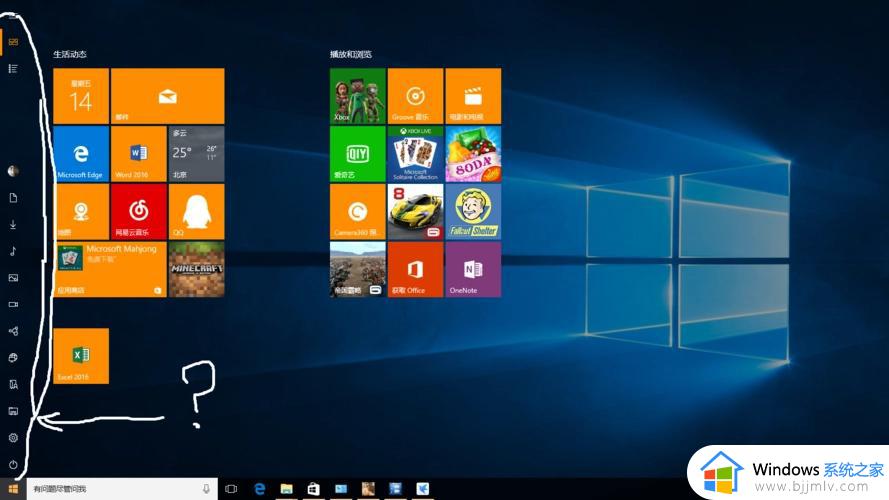Launch the Fallout Shelter tile
Image resolution: width=889 pixels, height=500 pixels.
pyautogui.click(x=473, y=212)
